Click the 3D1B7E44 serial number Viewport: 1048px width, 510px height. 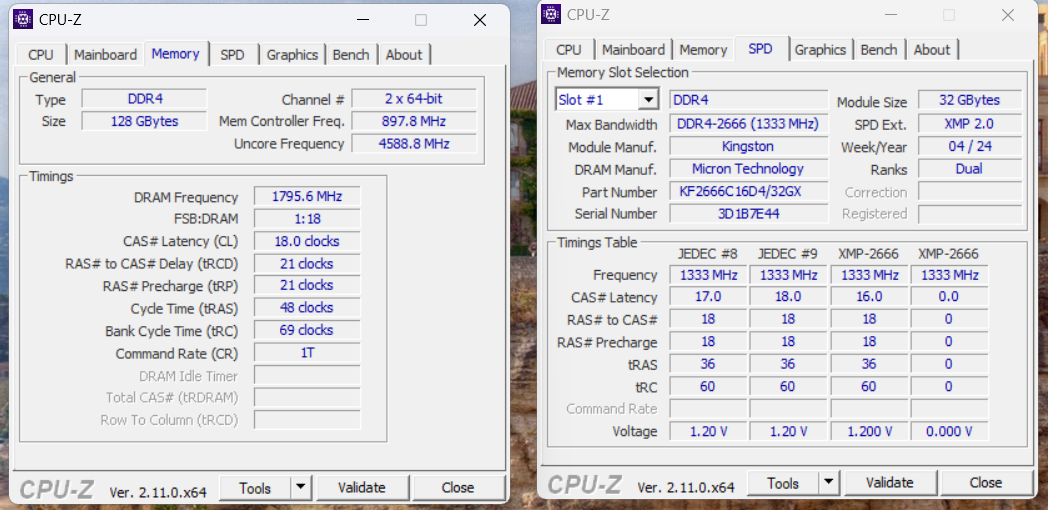[x=749, y=213]
